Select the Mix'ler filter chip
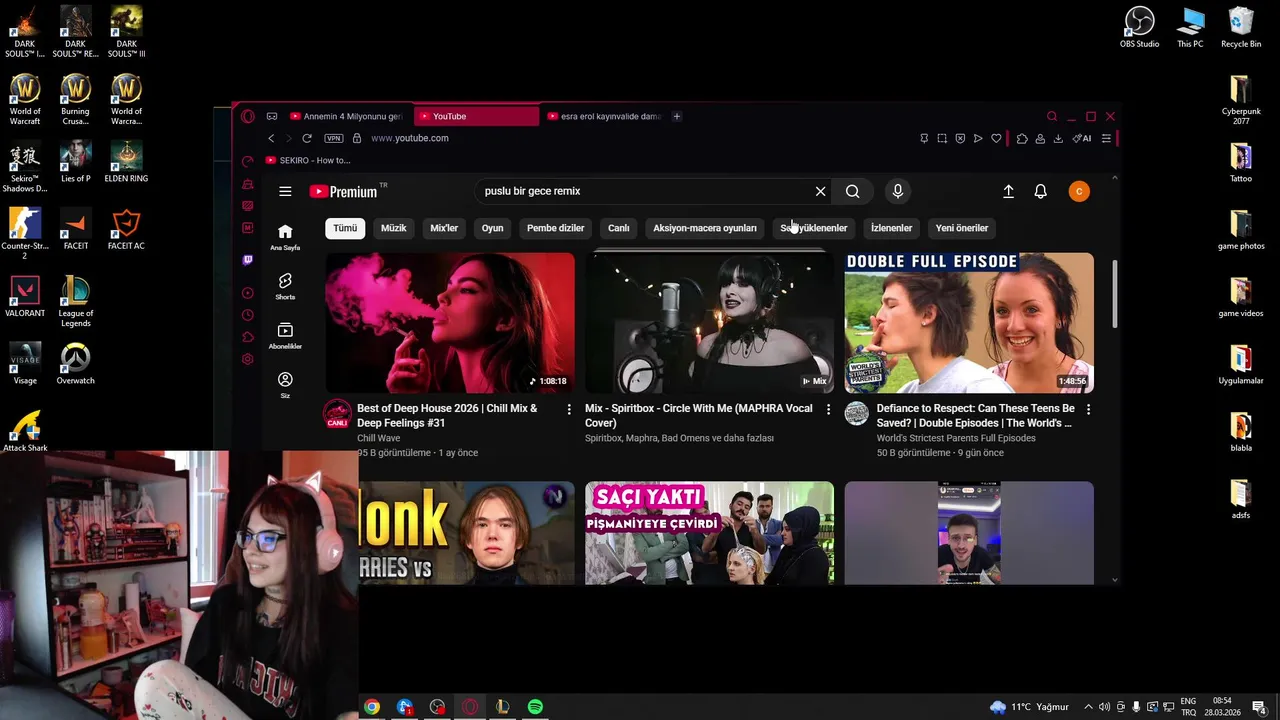1280x720 pixels. point(444,228)
